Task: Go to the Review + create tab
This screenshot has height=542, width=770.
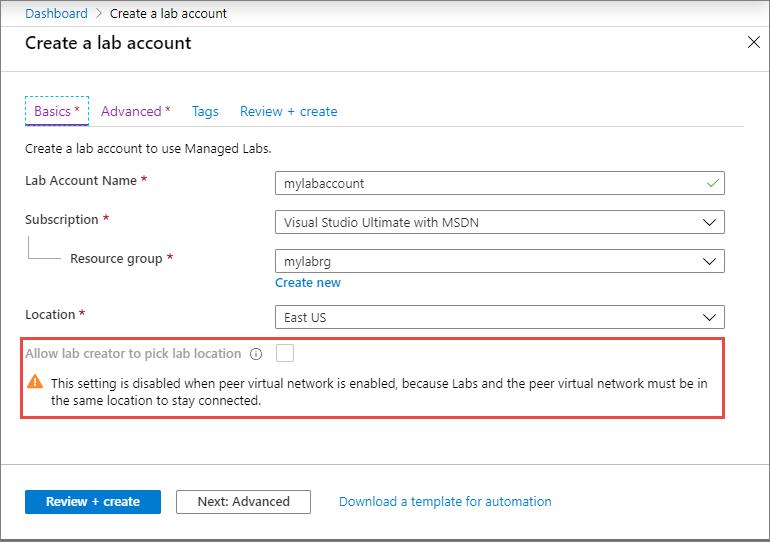Action: (x=289, y=111)
